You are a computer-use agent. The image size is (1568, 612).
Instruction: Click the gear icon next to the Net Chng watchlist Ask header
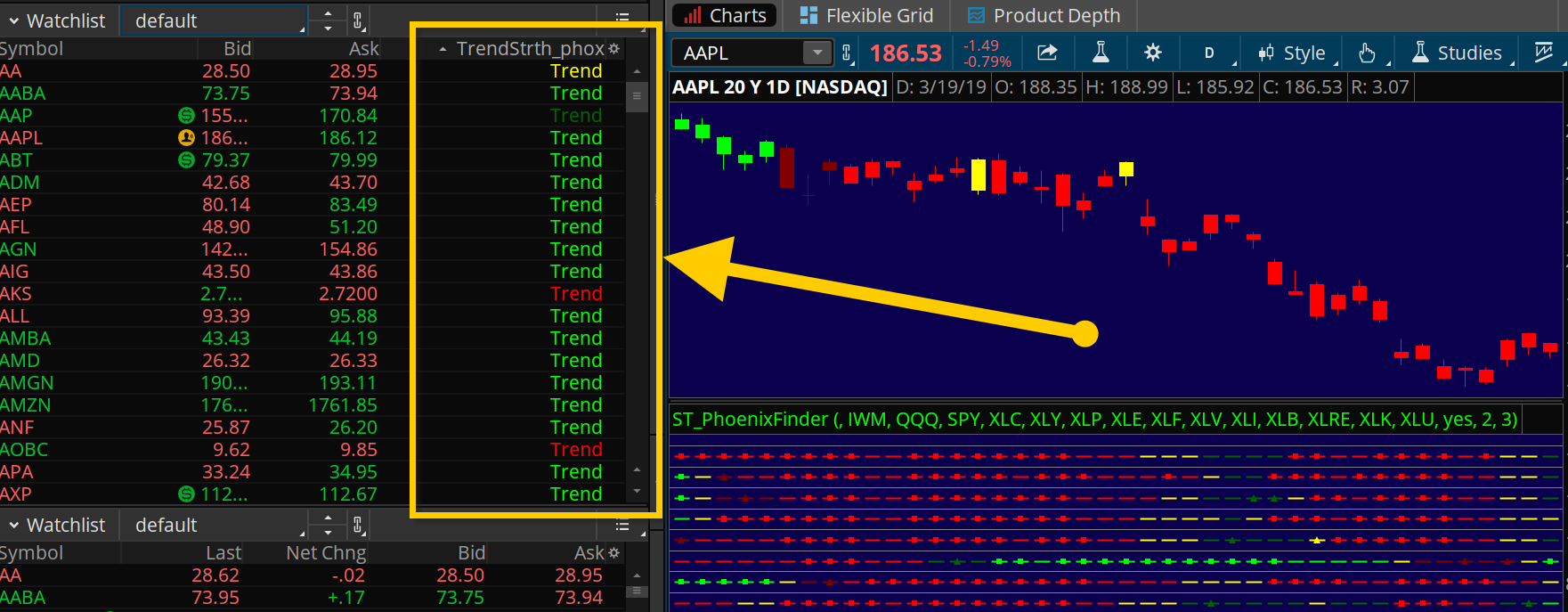[x=613, y=553]
